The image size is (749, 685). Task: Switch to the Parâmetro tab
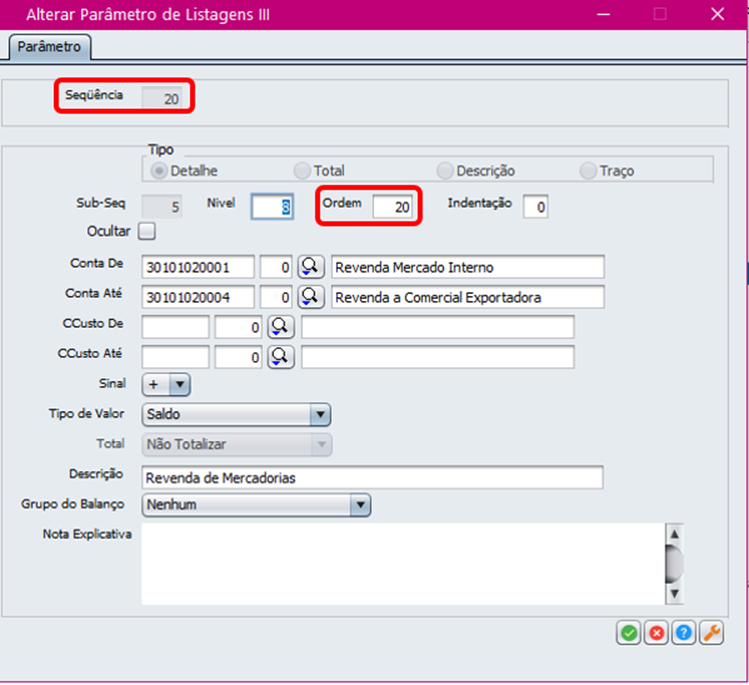coord(49,46)
